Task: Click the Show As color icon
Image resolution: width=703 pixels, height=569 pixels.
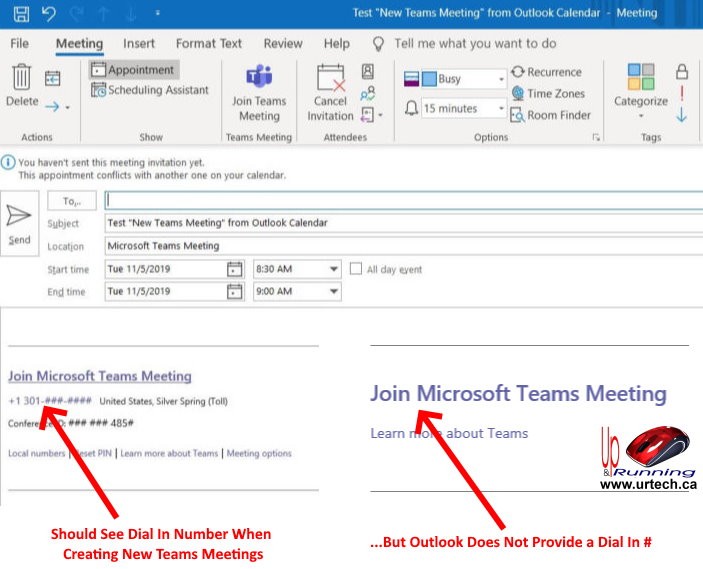Action: (x=412, y=79)
